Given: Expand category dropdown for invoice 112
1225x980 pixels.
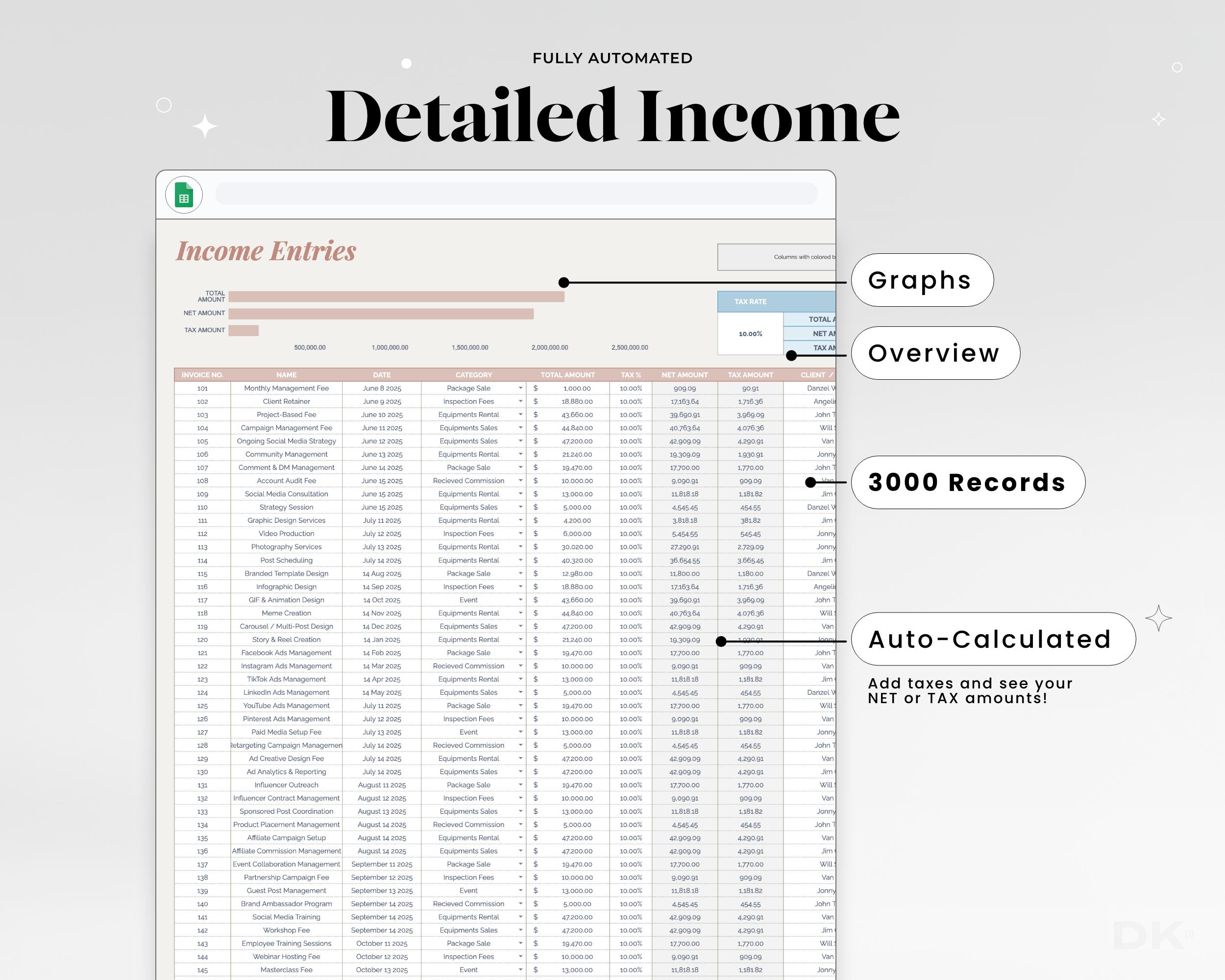Looking at the screenshot, I should click(520, 534).
